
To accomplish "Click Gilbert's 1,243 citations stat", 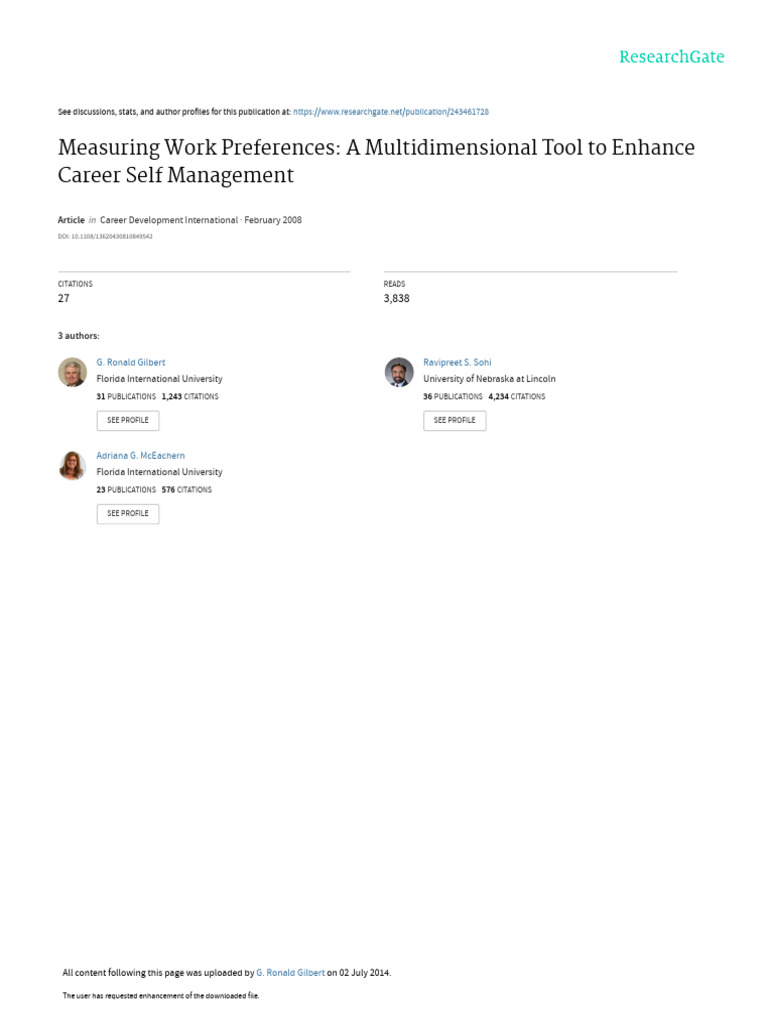I will tap(190, 397).
